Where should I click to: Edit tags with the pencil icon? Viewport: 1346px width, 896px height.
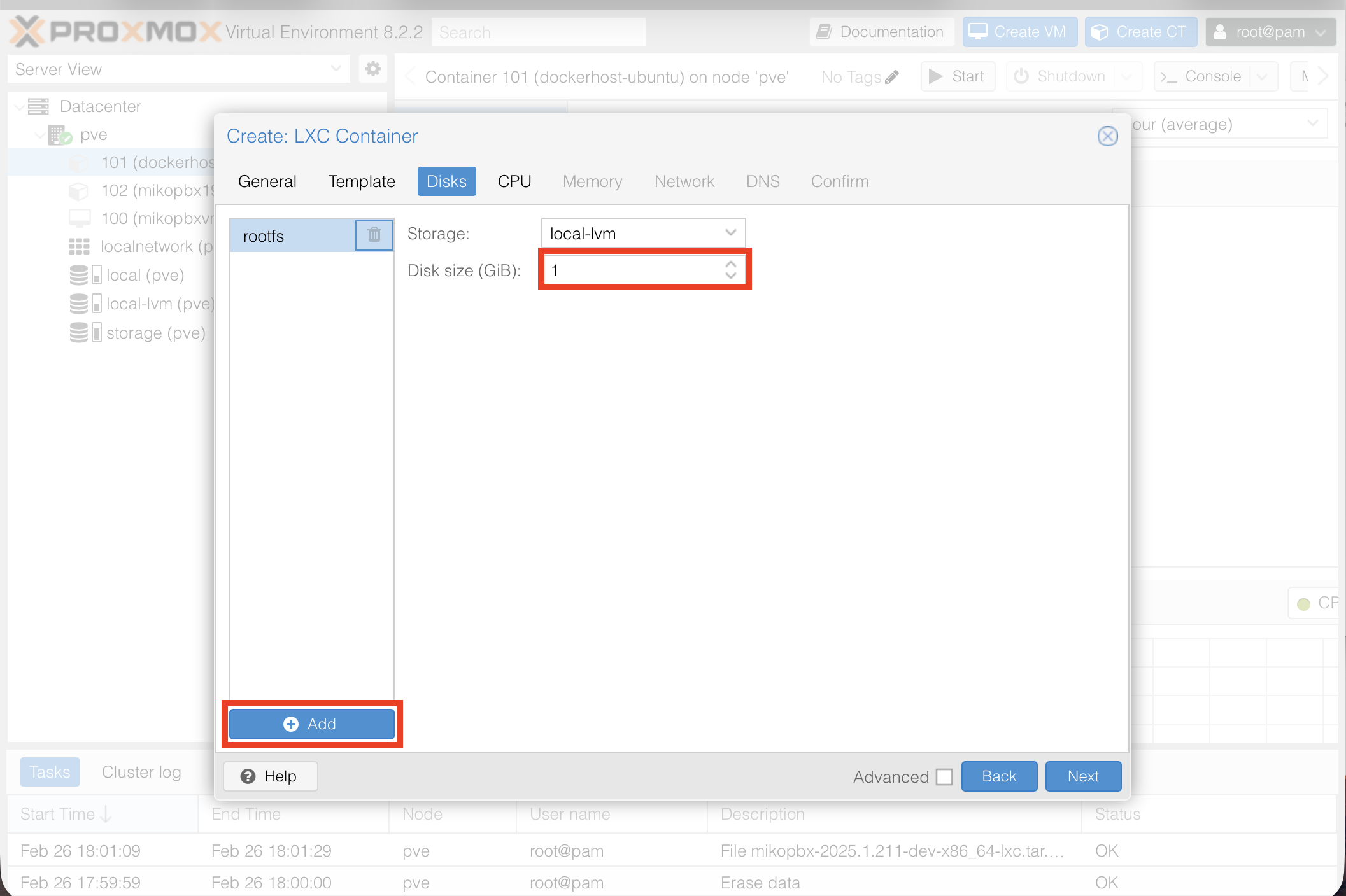click(x=892, y=77)
